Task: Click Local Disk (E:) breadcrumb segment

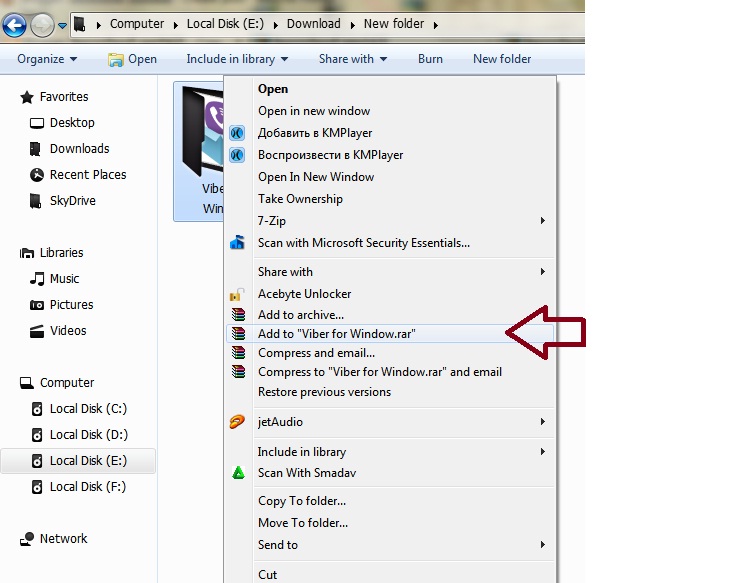Action: [x=225, y=24]
